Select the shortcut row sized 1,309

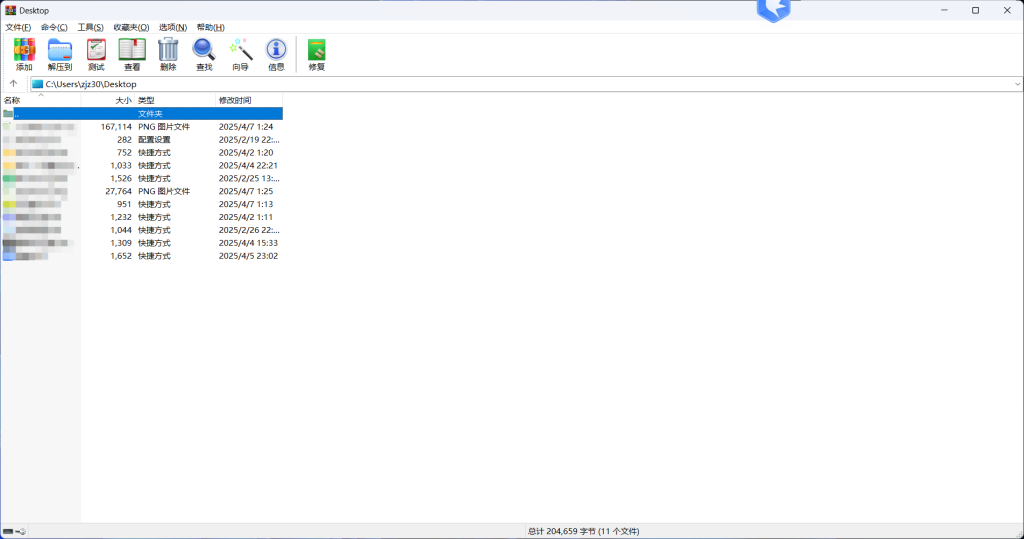coord(142,243)
